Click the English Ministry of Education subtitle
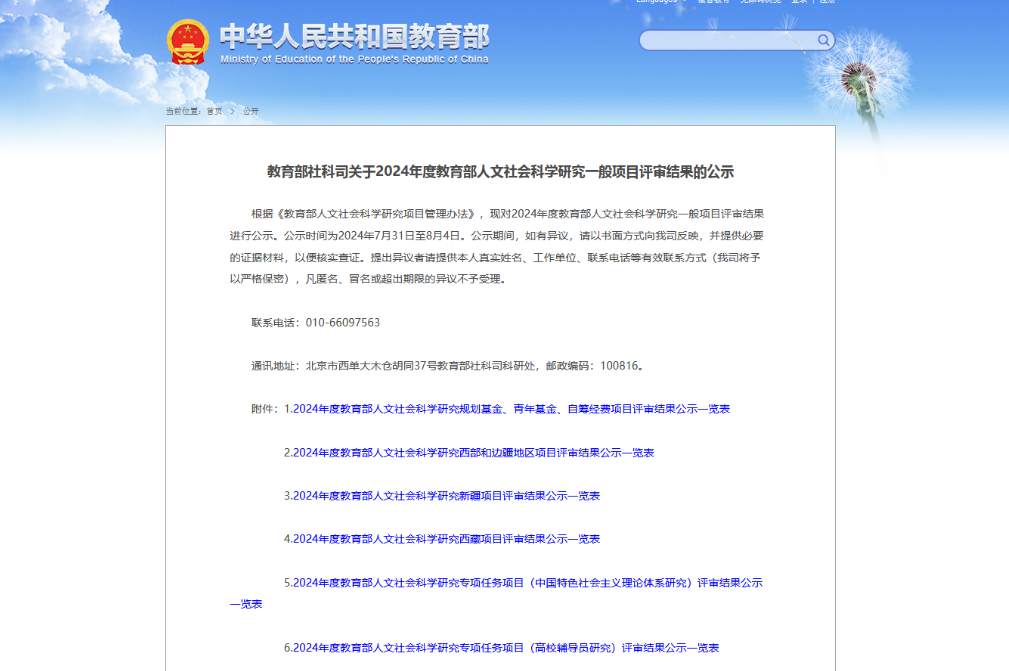1009x671 pixels. click(354, 60)
